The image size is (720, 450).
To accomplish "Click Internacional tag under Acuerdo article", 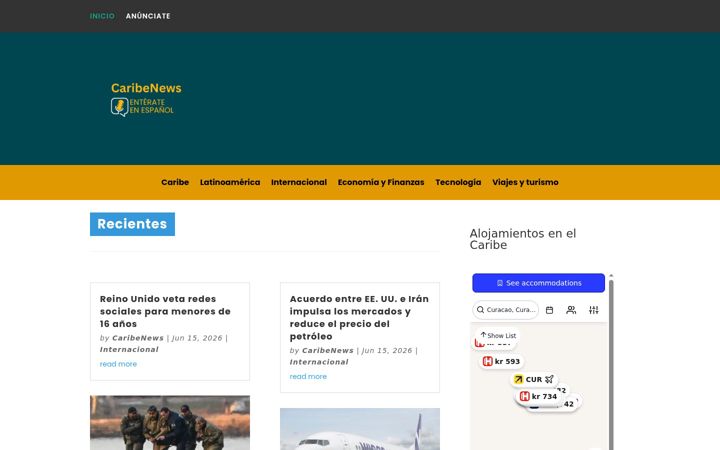I will (319, 362).
